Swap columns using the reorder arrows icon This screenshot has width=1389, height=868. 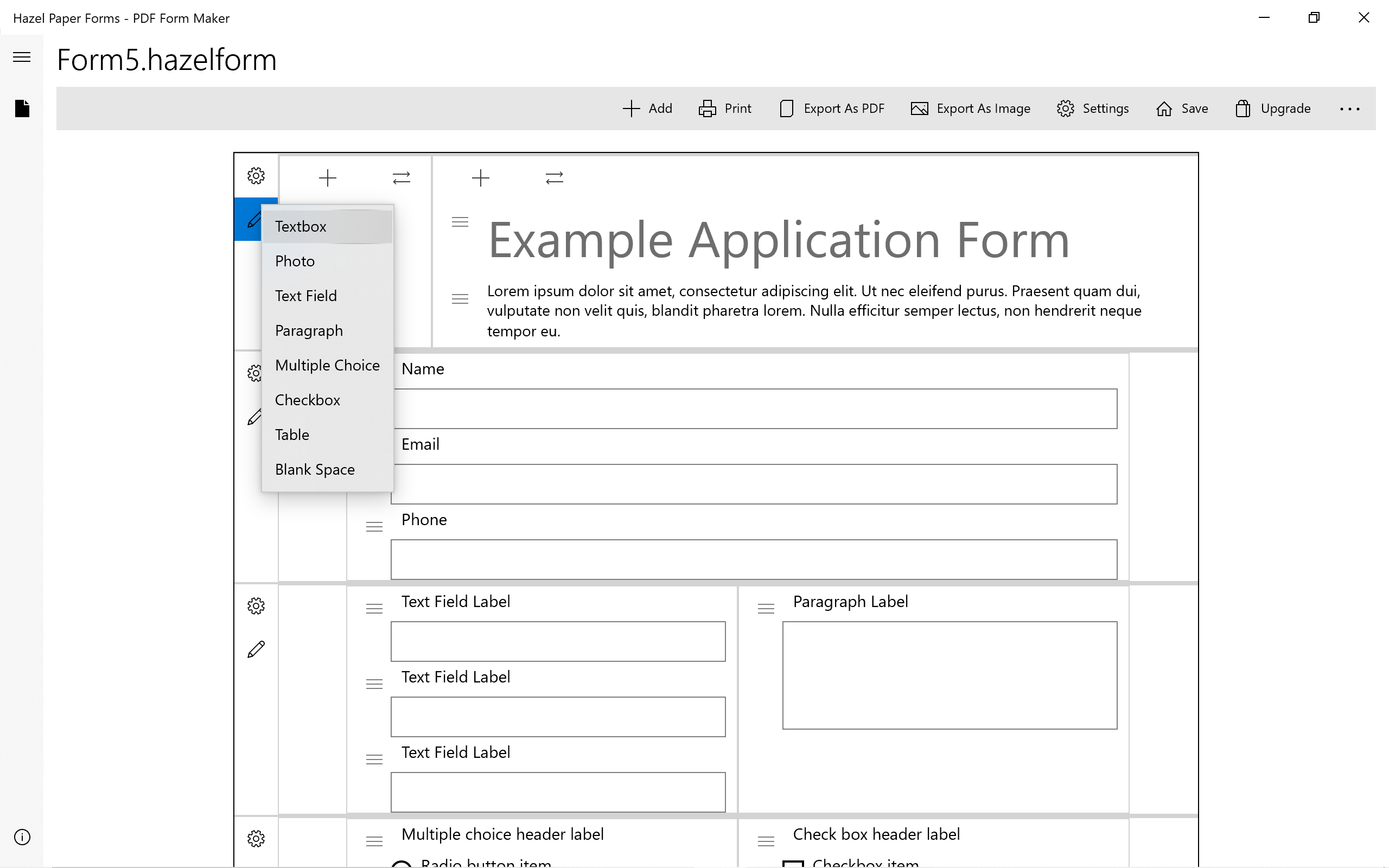(x=401, y=177)
